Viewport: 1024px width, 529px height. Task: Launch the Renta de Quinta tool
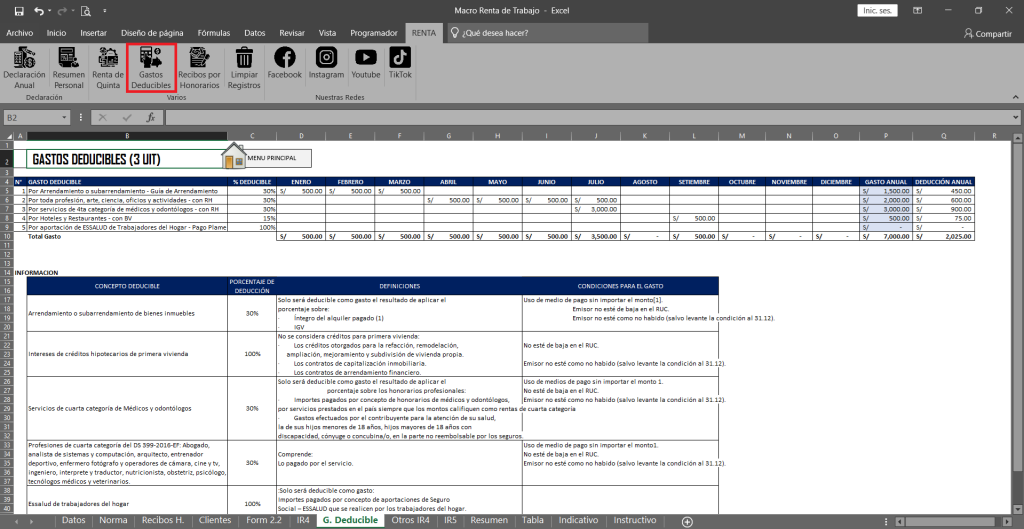click(x=108, y=68)
